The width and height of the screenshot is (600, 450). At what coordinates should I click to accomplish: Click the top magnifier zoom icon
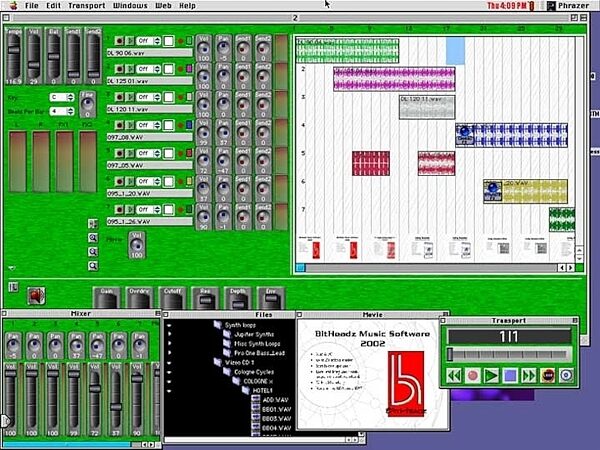click(93, 238)
